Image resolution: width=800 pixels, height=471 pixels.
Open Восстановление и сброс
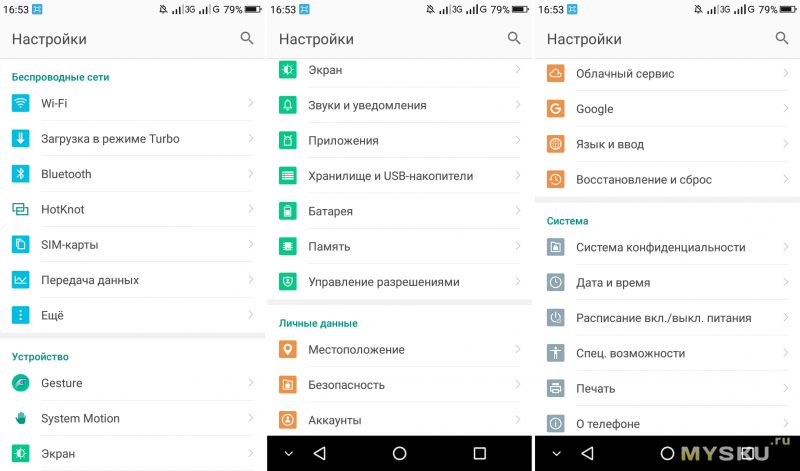[667, 180]
